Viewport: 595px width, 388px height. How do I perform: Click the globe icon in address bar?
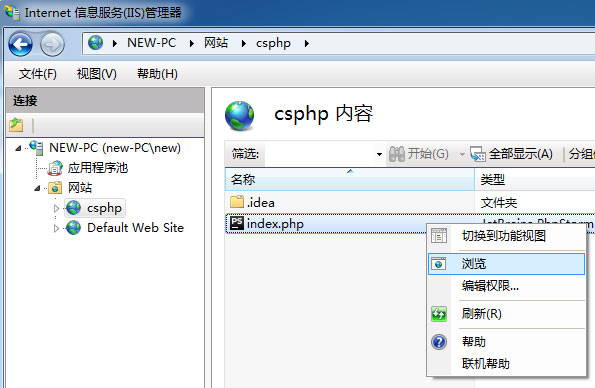point(96,43)
